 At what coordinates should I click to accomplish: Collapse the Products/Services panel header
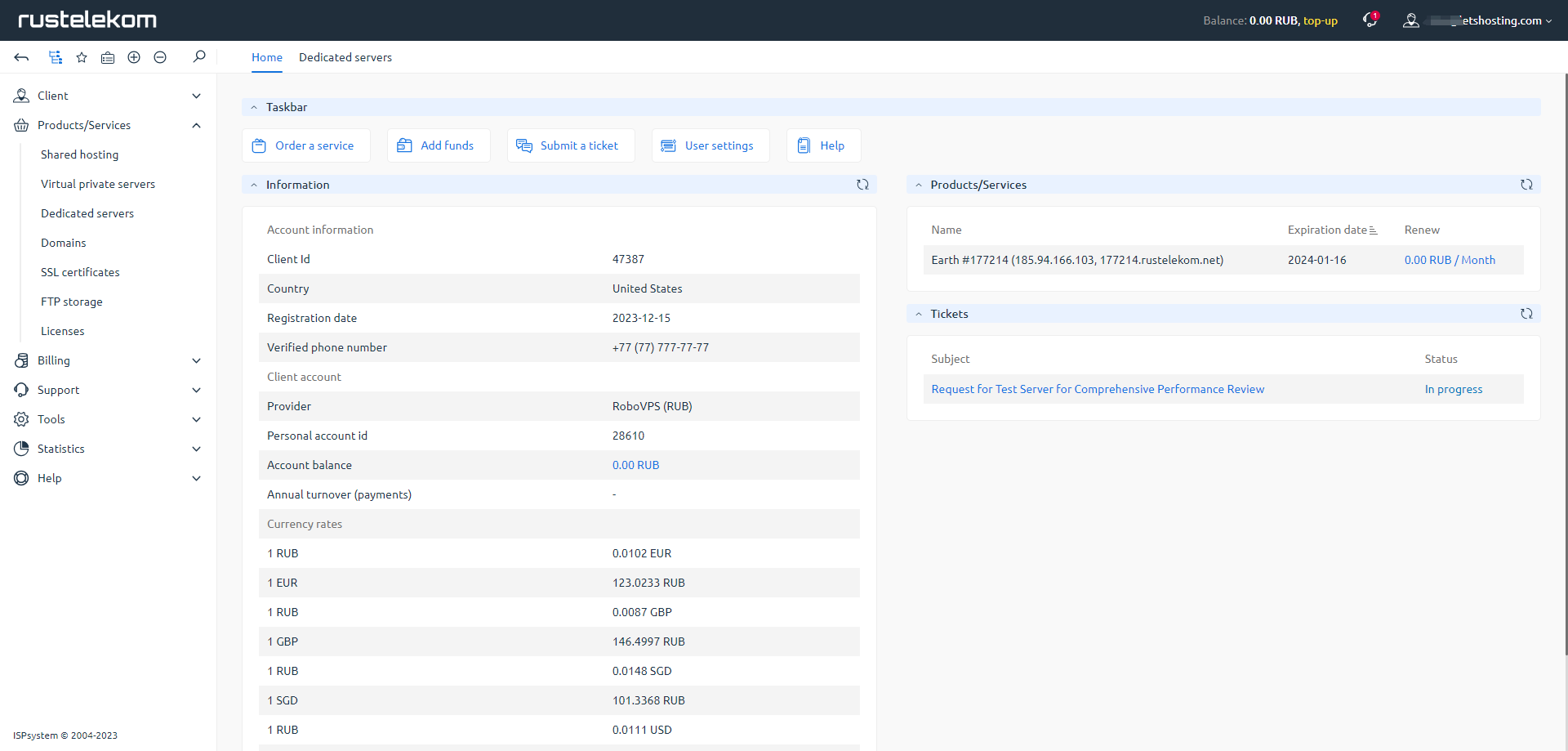click(919, 185)
